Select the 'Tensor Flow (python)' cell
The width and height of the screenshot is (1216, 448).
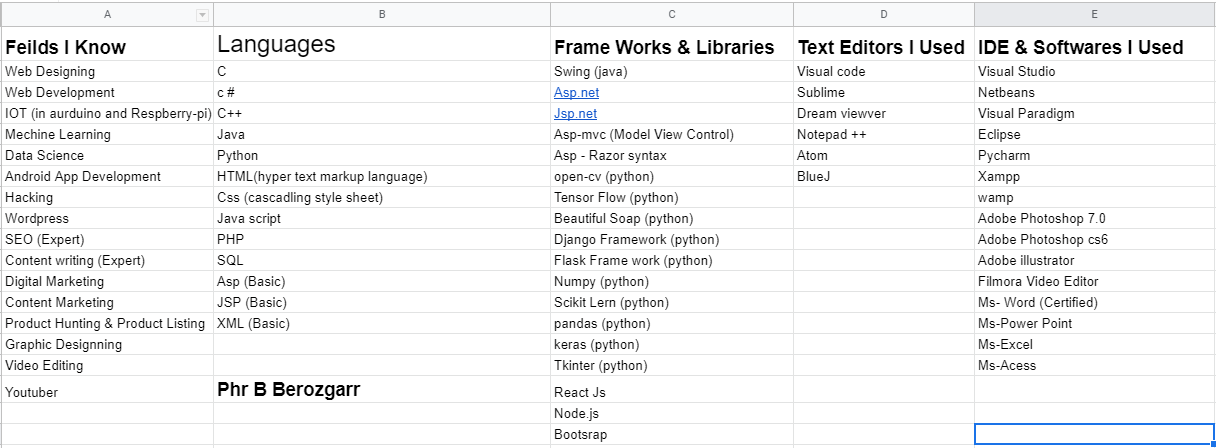coord(672,197)
